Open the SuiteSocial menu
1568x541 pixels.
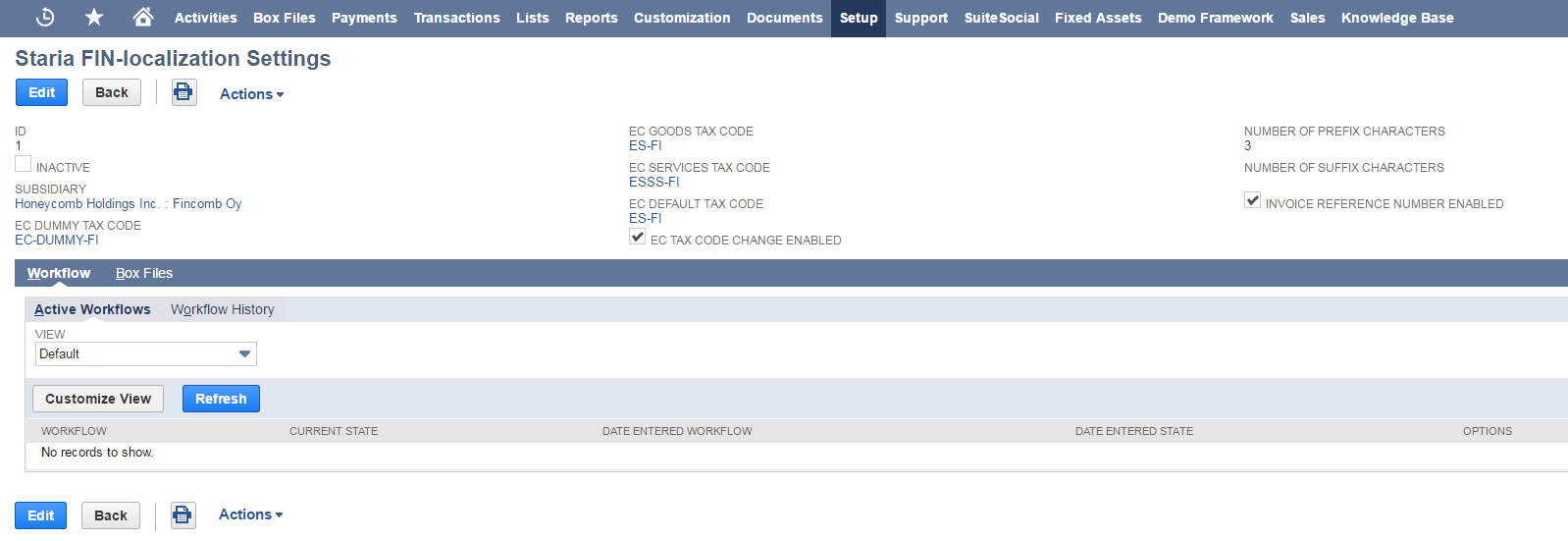coord(1002,18)
